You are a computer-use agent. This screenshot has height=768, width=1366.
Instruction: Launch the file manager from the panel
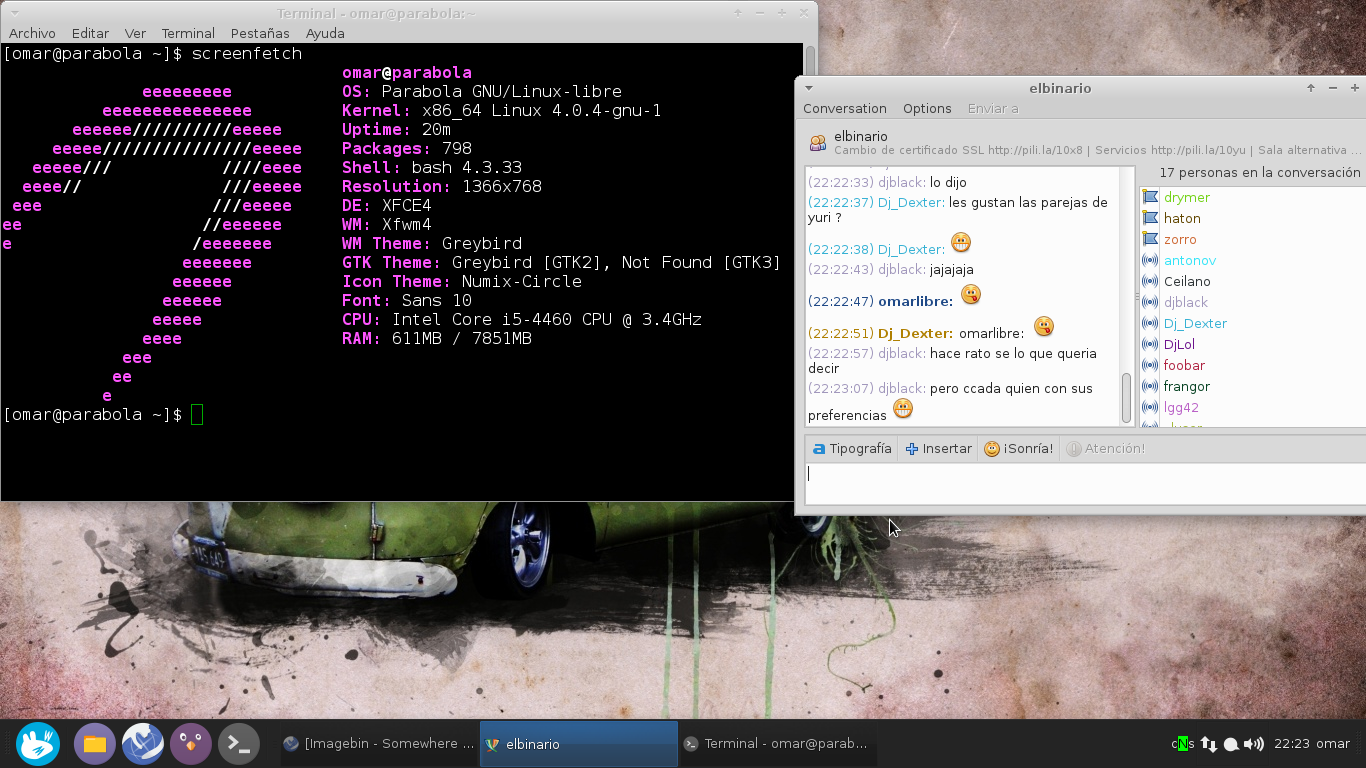[95, 744]
